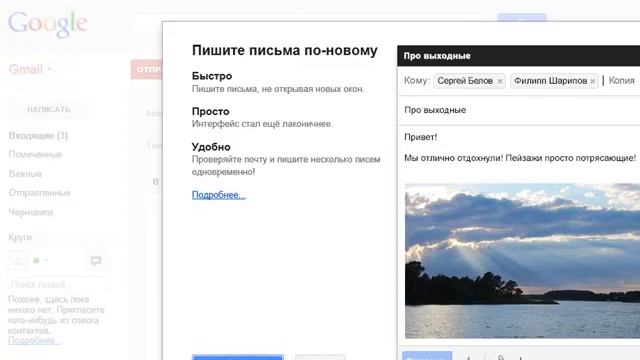This screenshot has width=640, height=360.
Task: Follow the Подробнее link in the dialog
Action: pos(219,195)
